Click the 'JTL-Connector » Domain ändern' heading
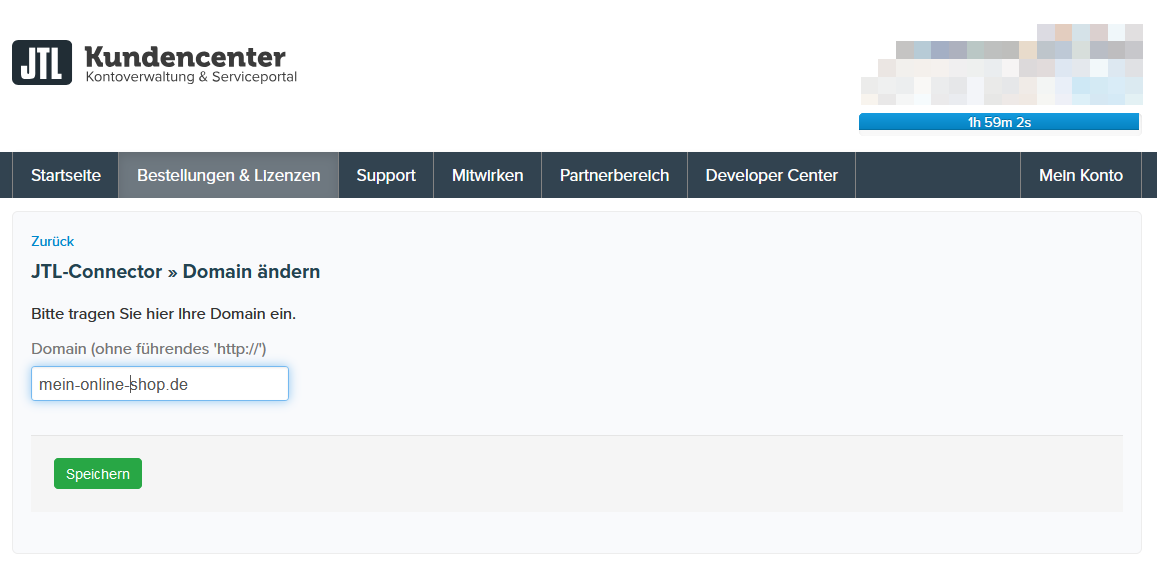This screenshot has height=562, width=1157. pos(176,271)
